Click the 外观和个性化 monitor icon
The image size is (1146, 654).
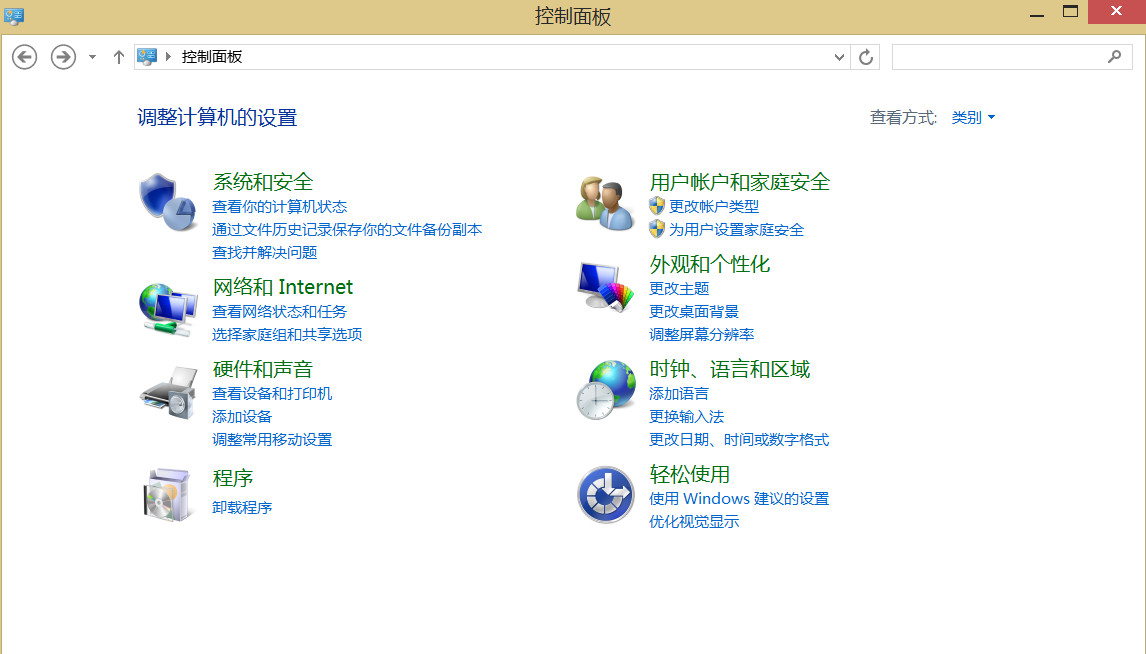[604, 286]
